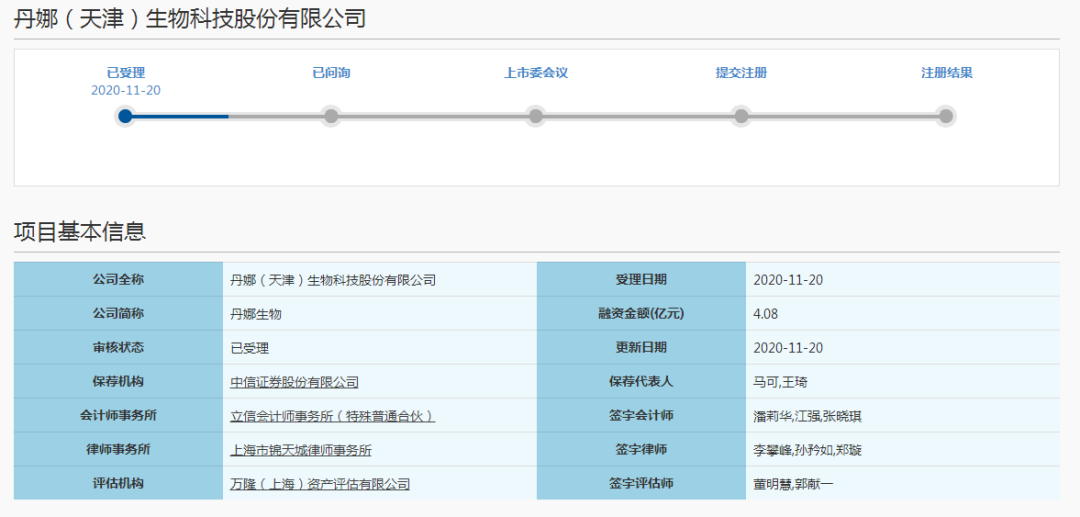Open the 万隆（上海）资产评估有限公司 link

pyautogui.click(x=320, y=484)
